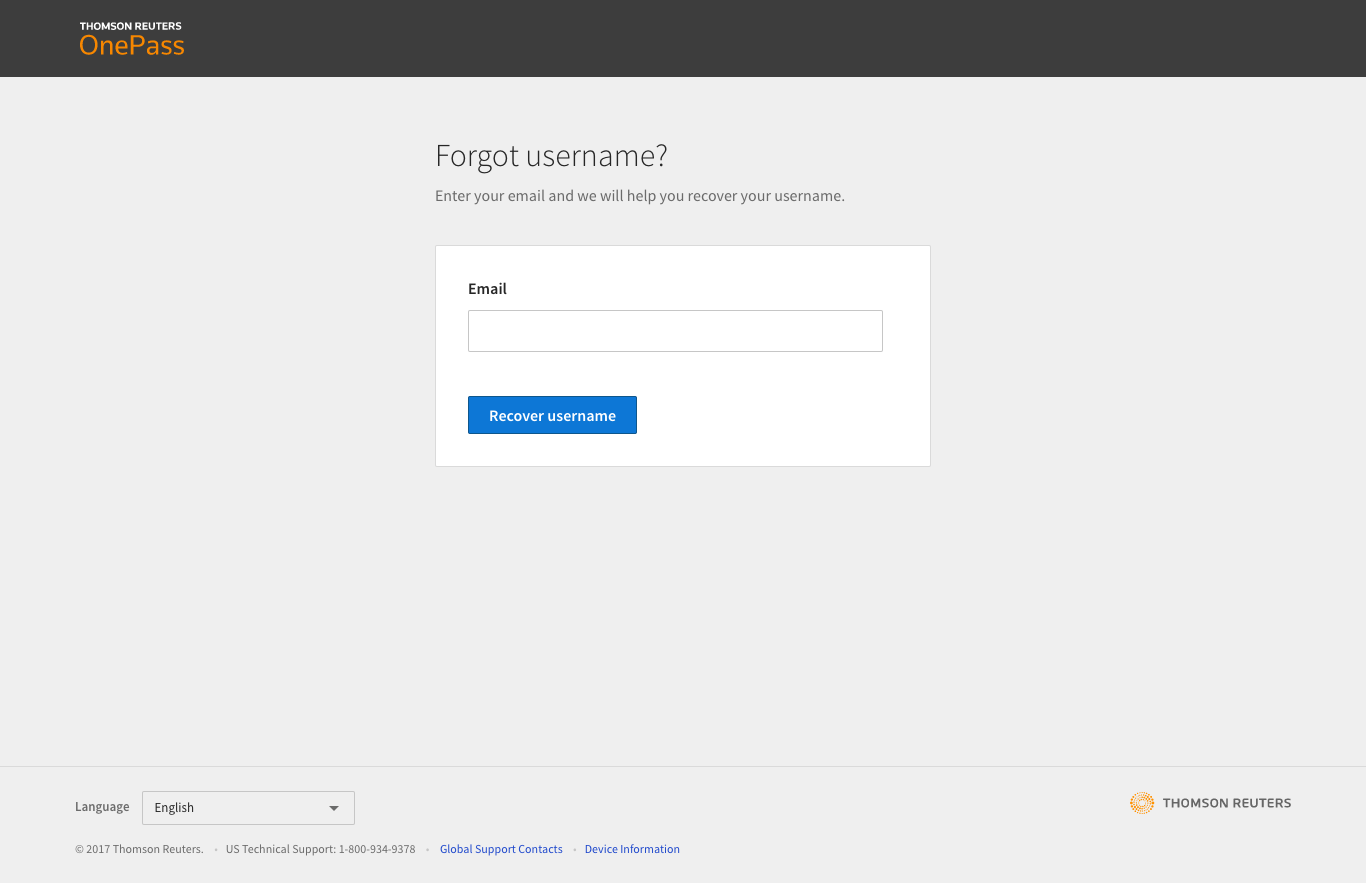This screenshot has width=1366, height=883.
Task: Click the US Technical Support phone number
Action: point(376,849)
